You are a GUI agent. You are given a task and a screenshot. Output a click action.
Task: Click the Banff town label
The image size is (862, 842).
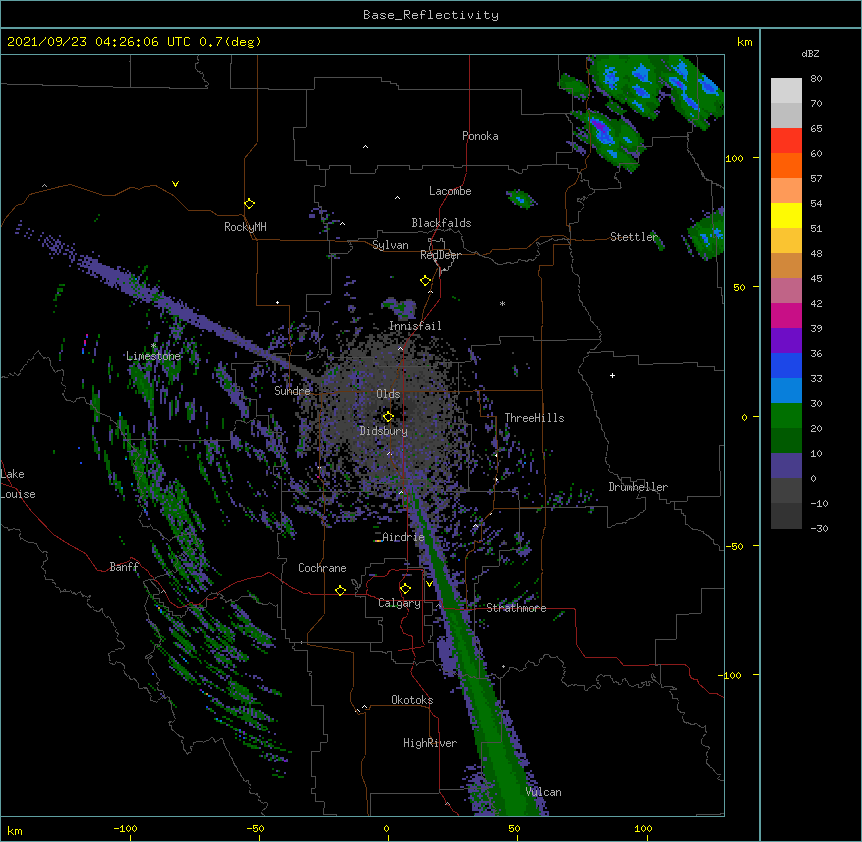click(x=124, y=567)
